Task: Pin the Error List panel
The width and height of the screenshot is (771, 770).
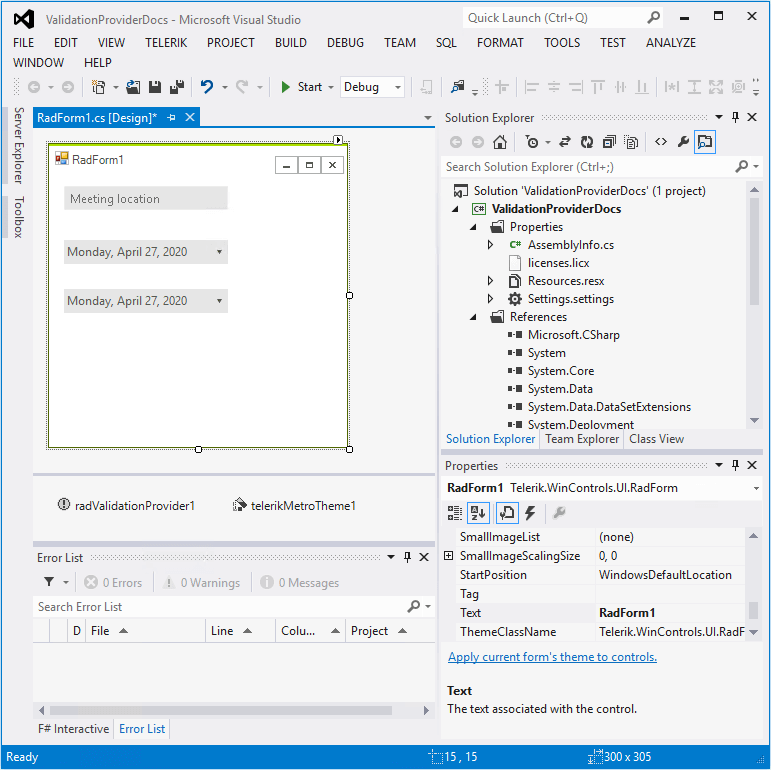Action: pos(407,558)
